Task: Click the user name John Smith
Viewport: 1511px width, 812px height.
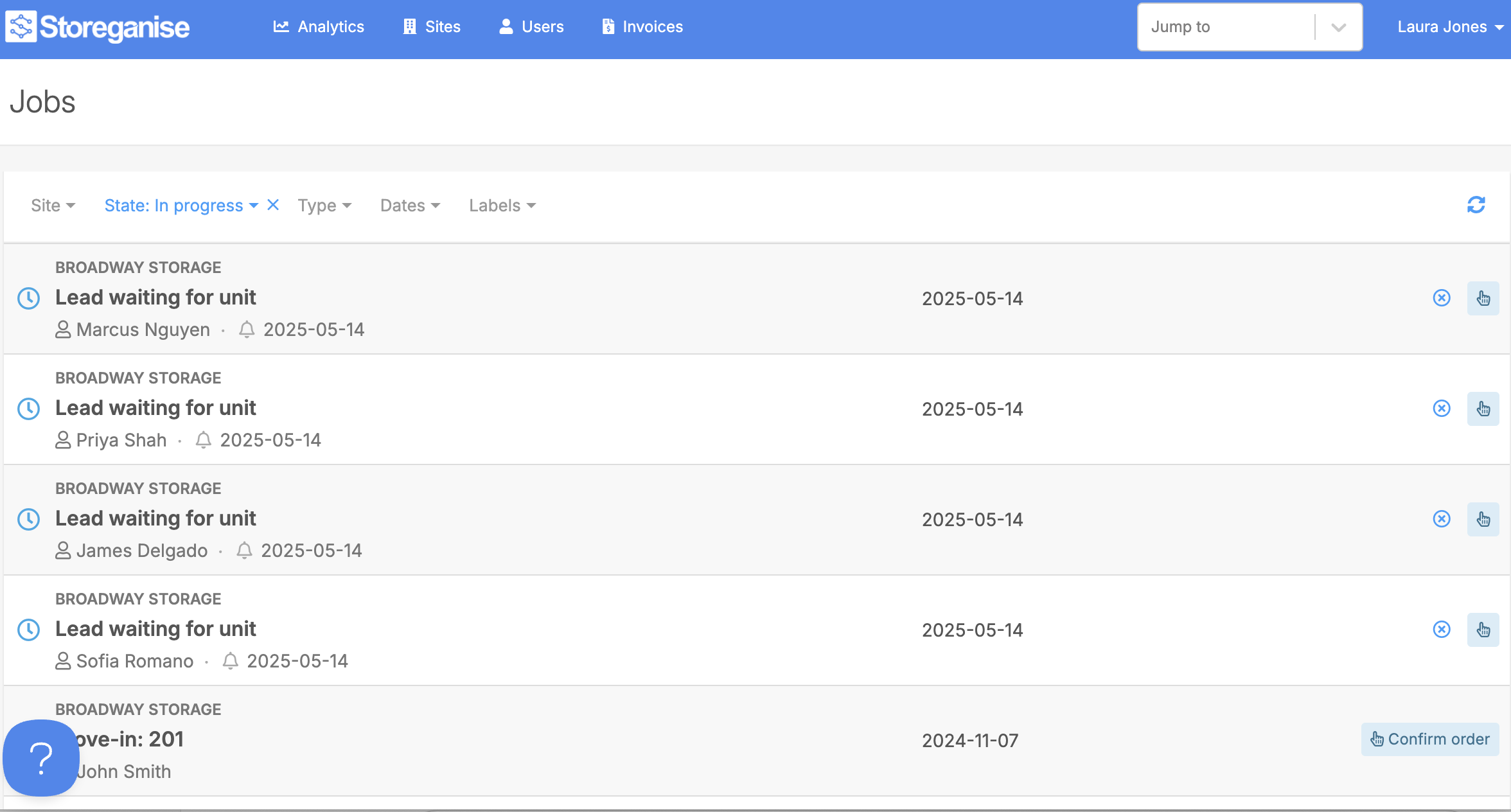Action: pos(123,772)
